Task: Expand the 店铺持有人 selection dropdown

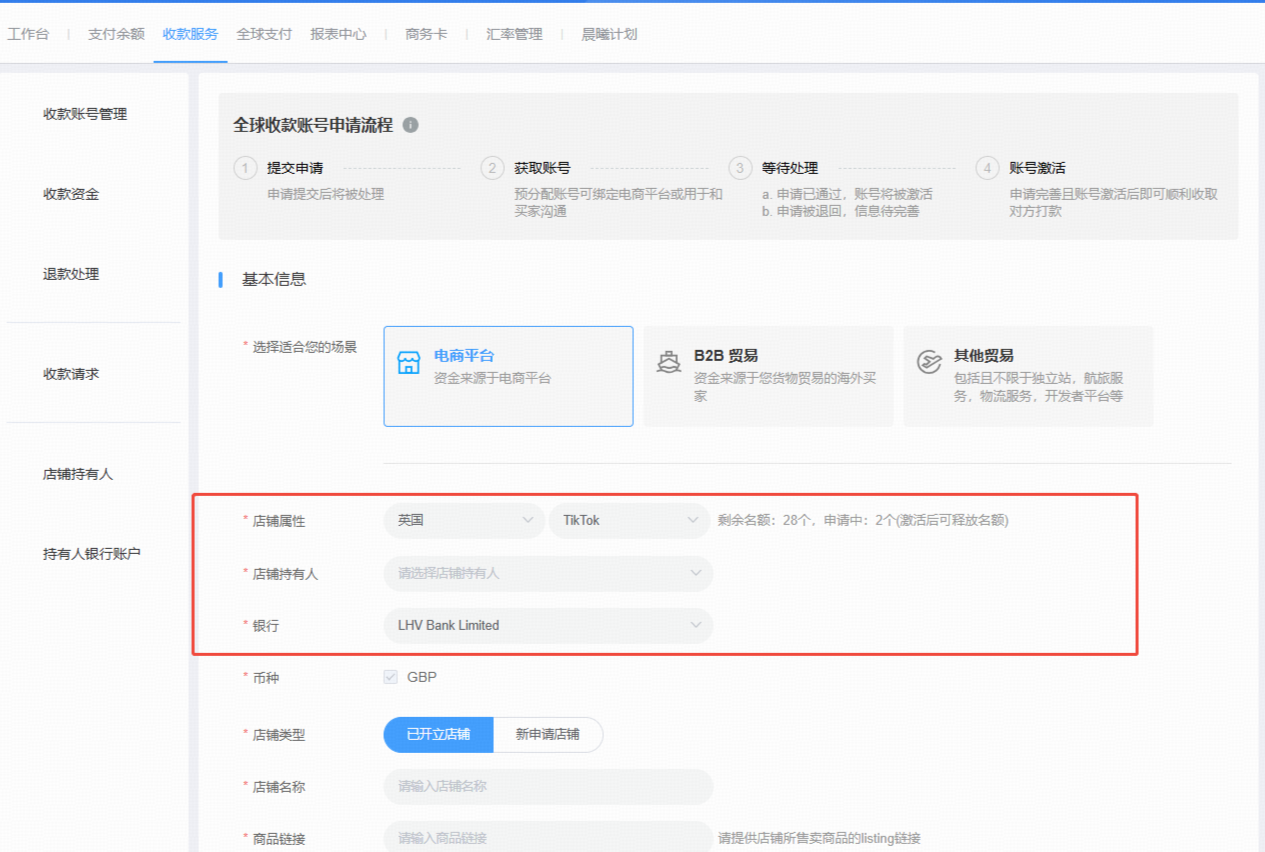Action: 548,573
